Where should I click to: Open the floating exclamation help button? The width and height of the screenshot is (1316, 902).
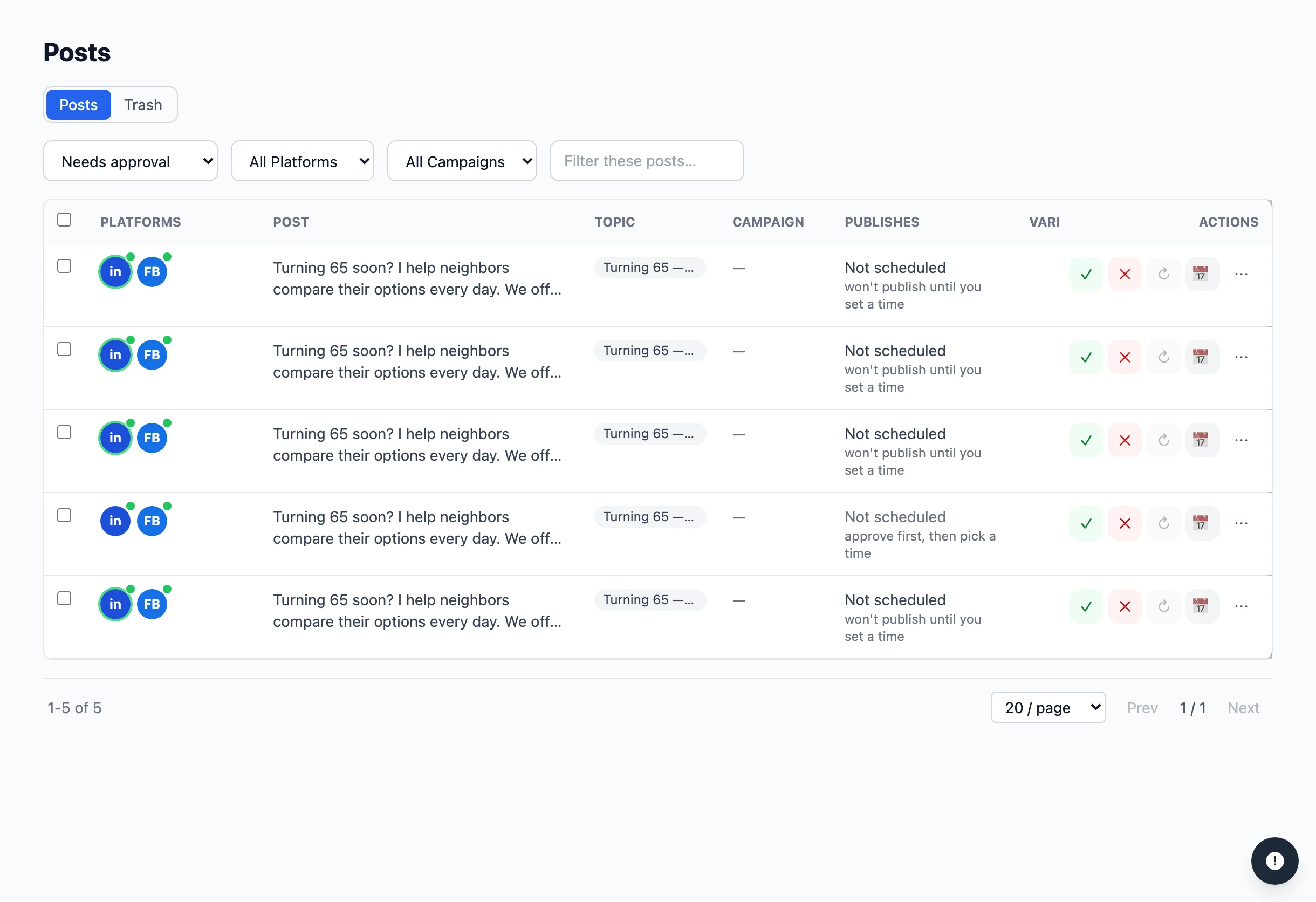[1274, 860]
